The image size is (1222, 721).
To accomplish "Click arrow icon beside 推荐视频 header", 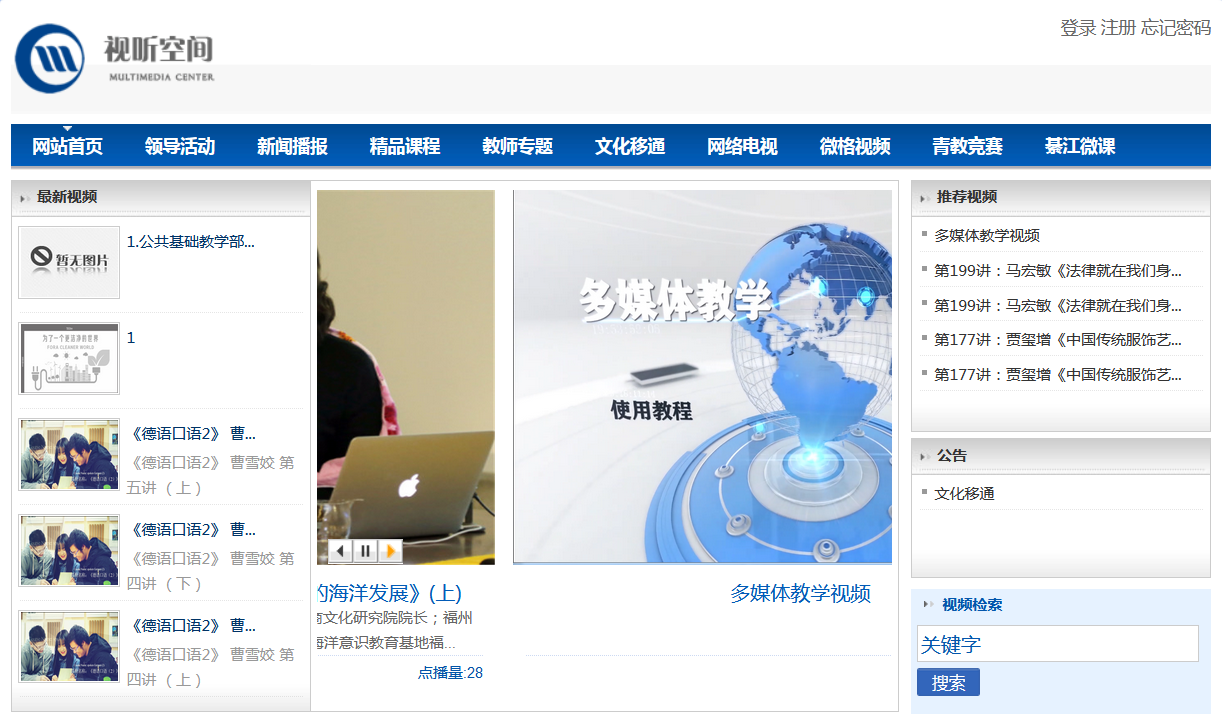I will 923,198.
